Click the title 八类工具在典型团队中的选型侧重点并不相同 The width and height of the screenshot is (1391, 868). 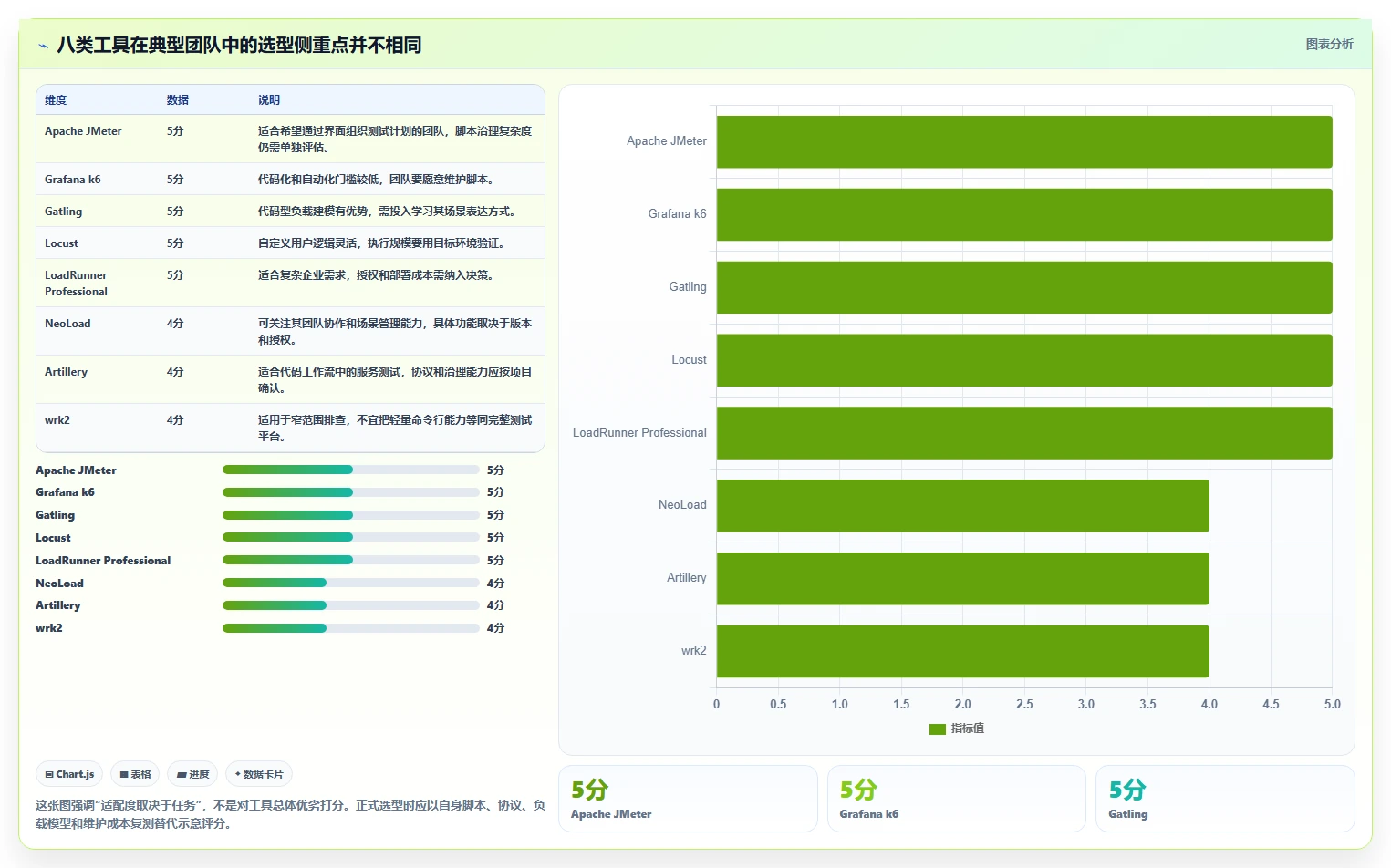[x=239, y=46]
